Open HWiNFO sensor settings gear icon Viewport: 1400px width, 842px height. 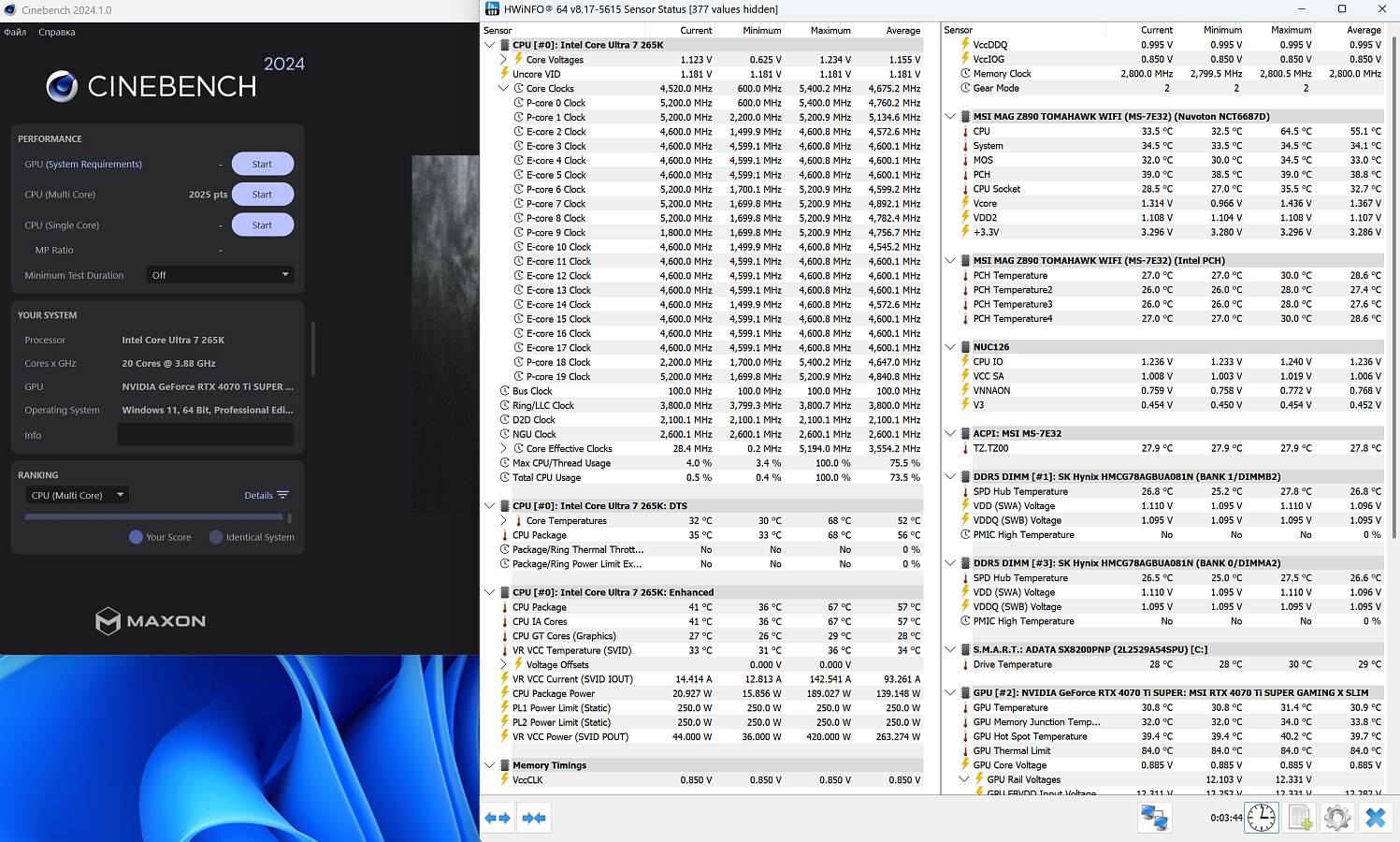(1337, 818)
